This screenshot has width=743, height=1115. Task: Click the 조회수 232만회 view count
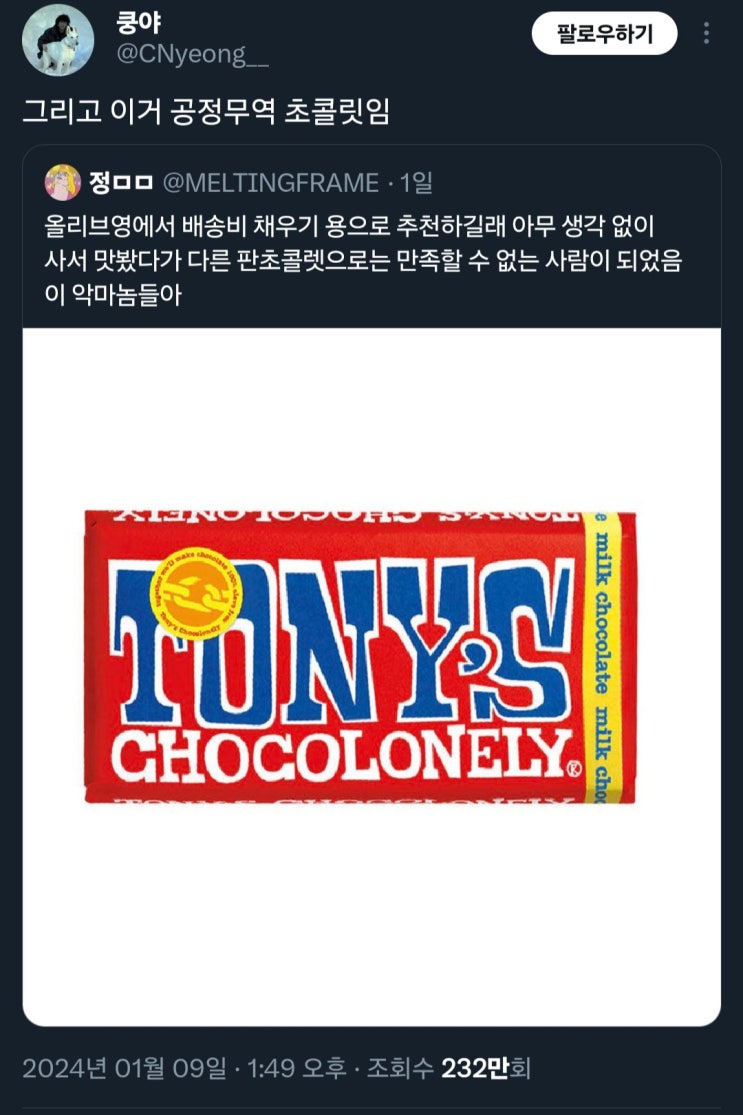pyautogui.click(x=449, y=1068)
